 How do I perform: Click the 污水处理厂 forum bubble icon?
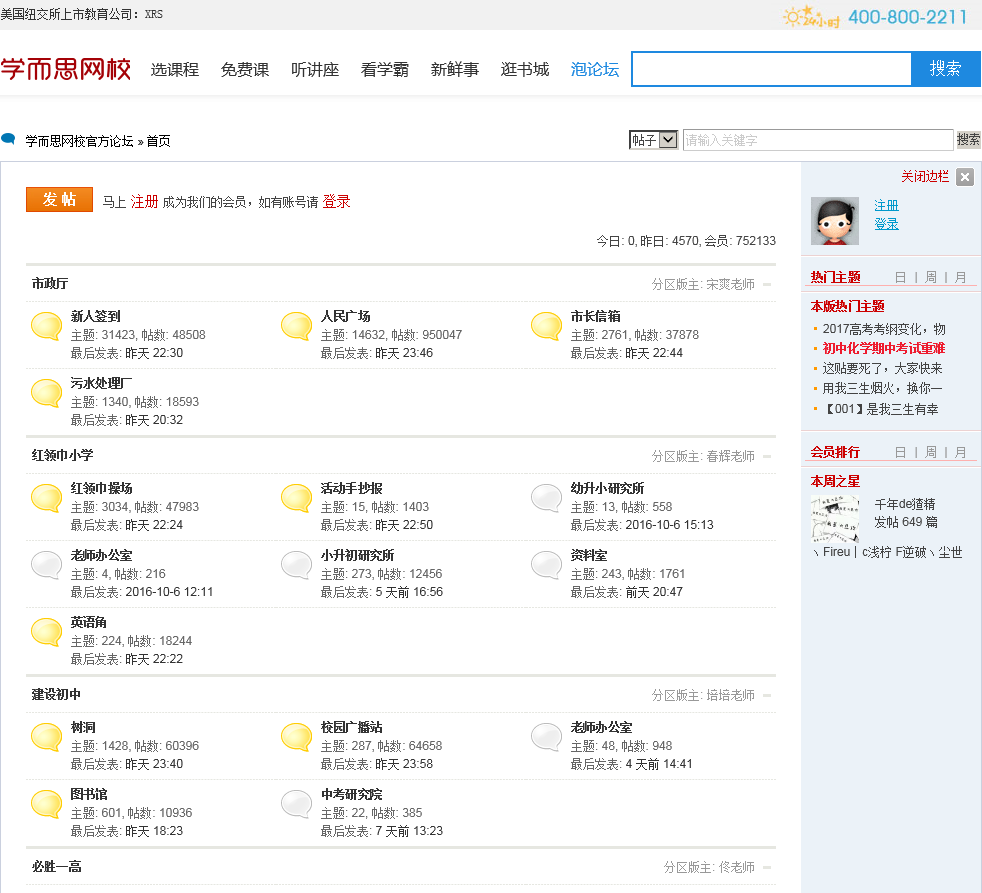point(46,393)
